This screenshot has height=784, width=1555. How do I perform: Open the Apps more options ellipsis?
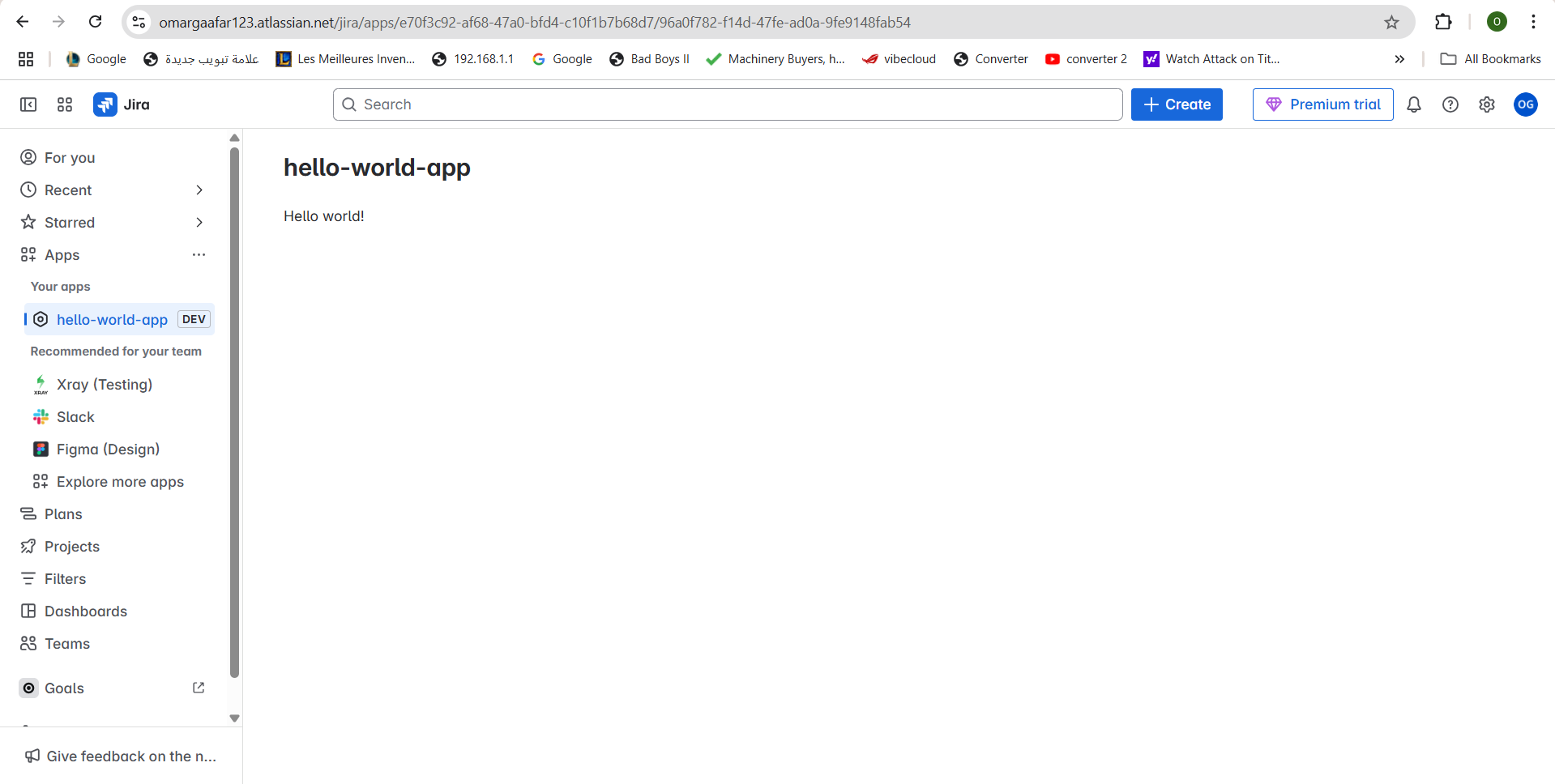point(199,254)
